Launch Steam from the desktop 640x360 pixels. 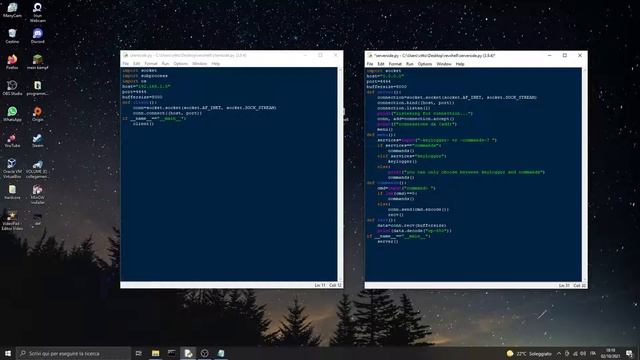(38, 140)
